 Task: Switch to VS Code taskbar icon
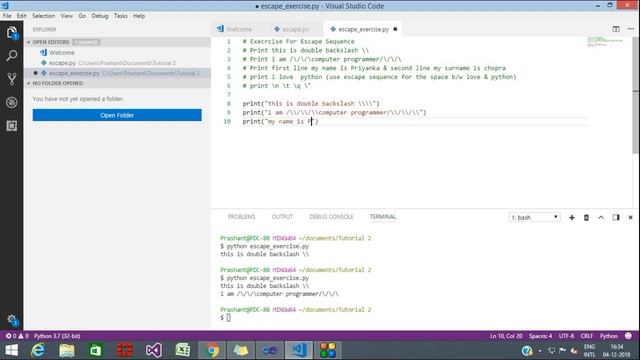[x=299, y=350]
